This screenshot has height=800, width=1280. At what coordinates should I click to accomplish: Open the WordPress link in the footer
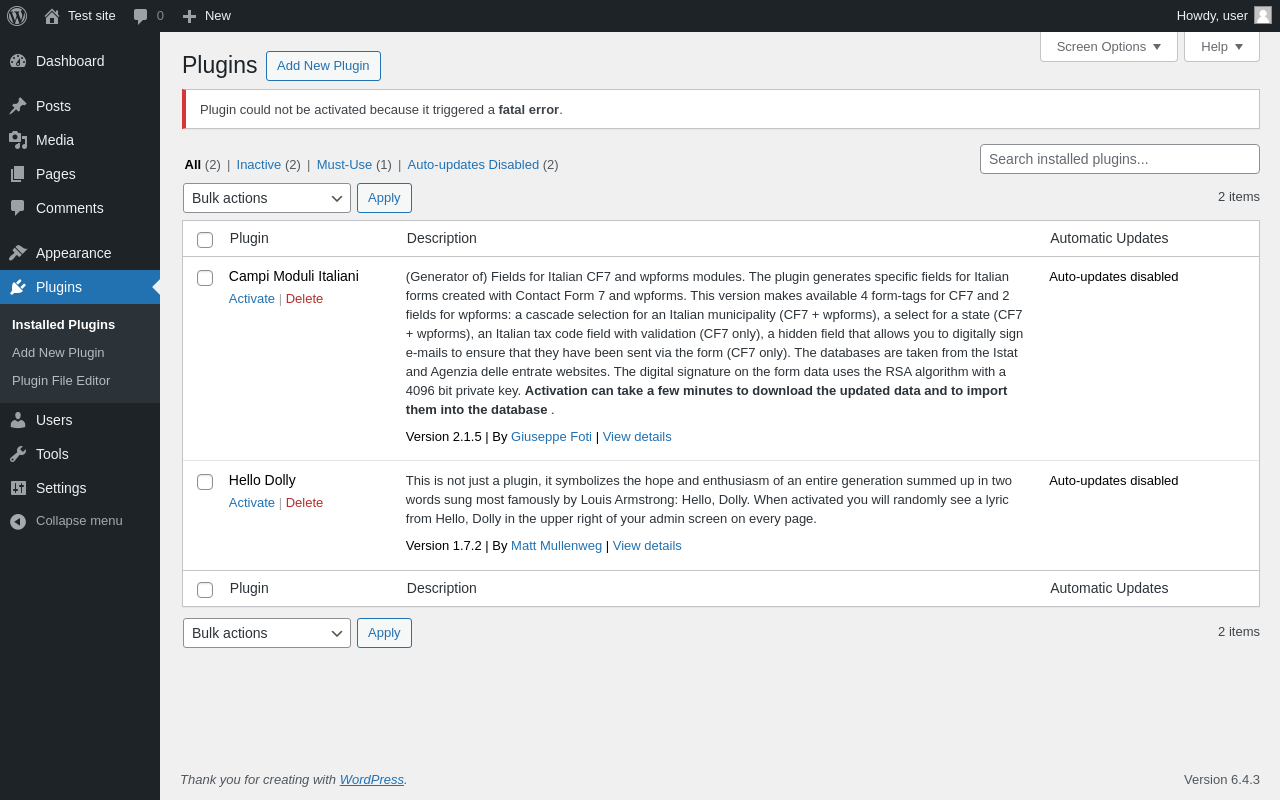[372, 779]
